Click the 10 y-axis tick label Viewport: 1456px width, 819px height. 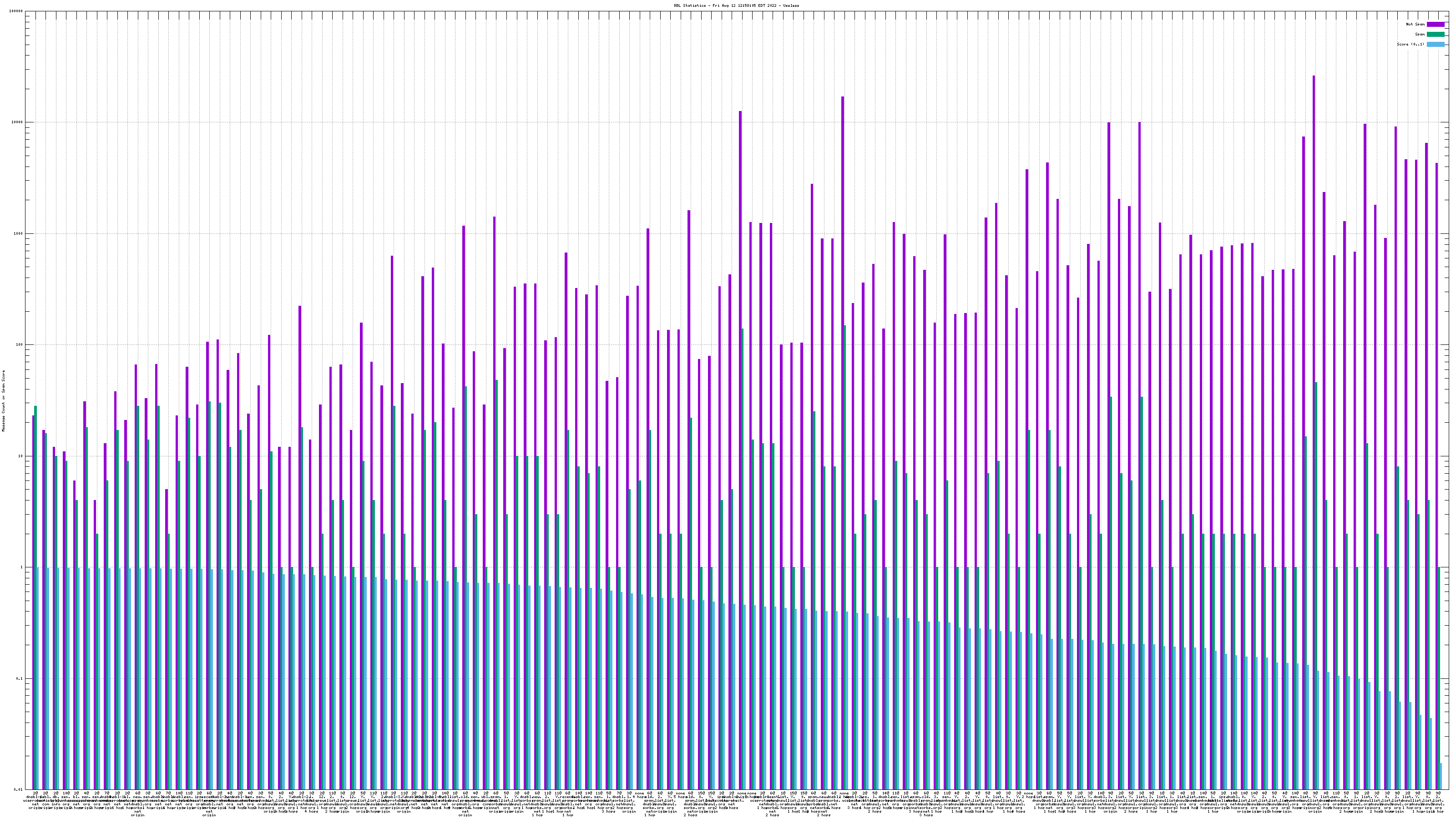click(x=21, y=456)
